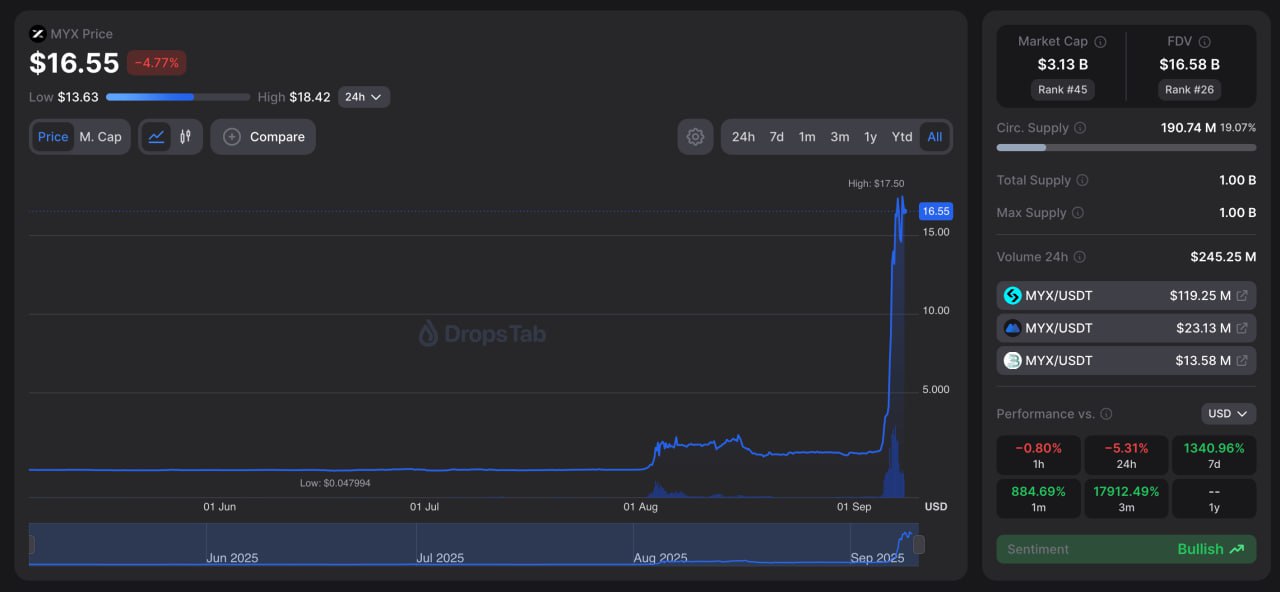Select the Ytd chart timeframe
Screen dimensions: 1280x592
click(902, 137)
